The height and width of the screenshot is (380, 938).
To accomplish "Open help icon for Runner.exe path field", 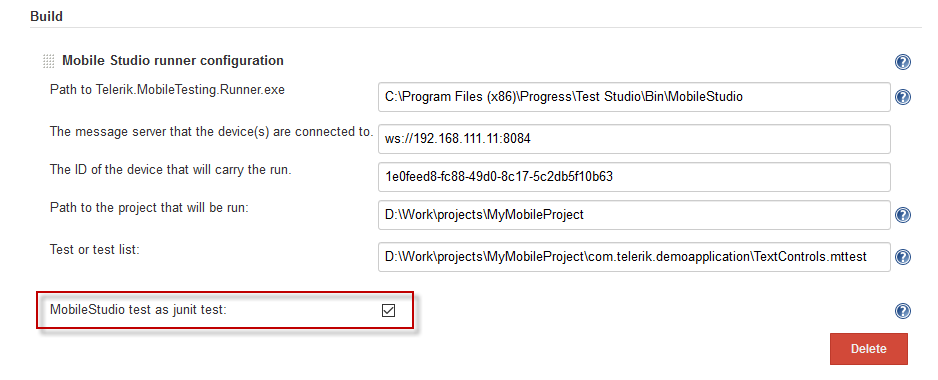I will (903, 97).
